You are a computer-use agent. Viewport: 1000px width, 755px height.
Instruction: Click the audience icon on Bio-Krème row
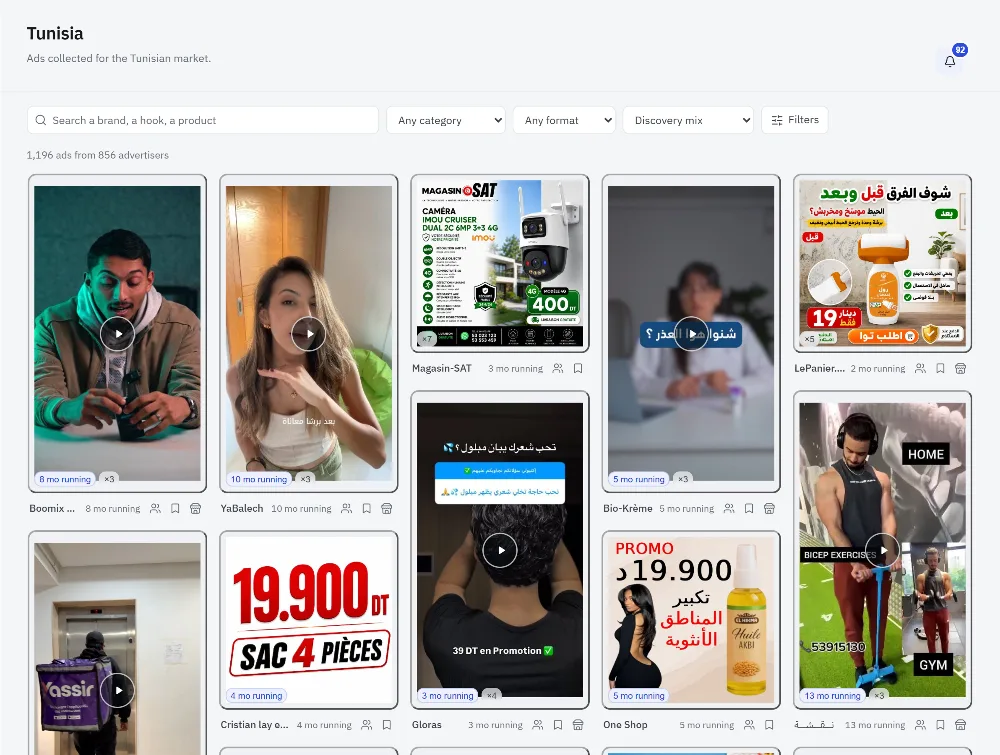click(x=729, y=508)
